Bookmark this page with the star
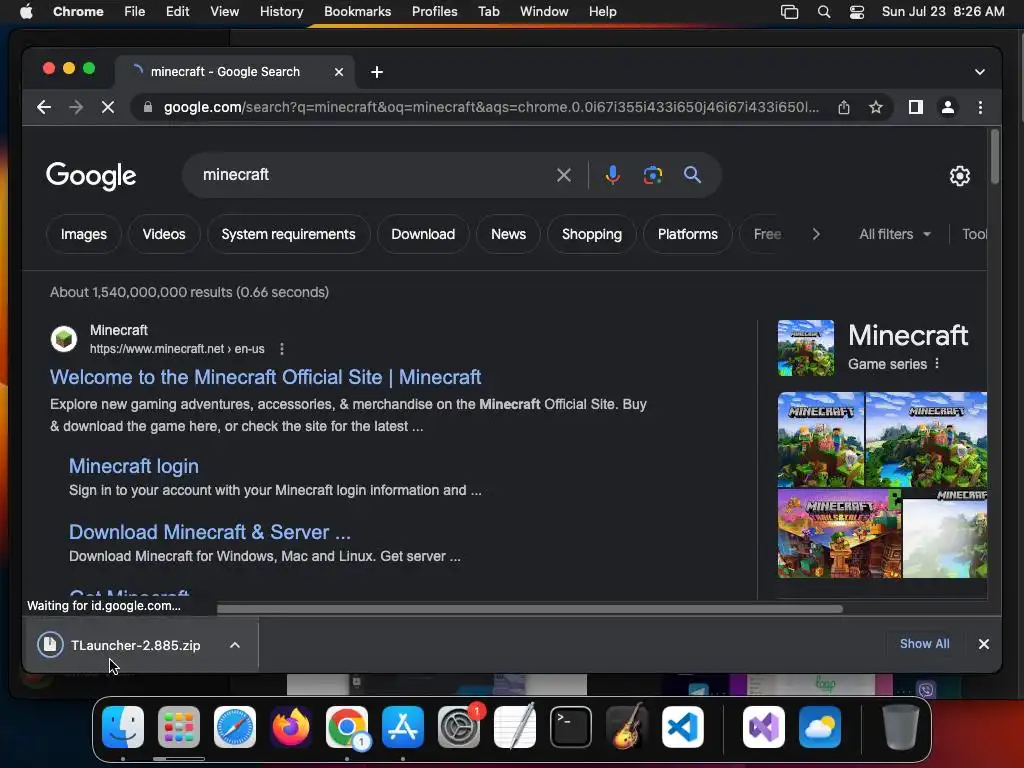This screenshot has height=768, width=1024. (x=876, y=107)
